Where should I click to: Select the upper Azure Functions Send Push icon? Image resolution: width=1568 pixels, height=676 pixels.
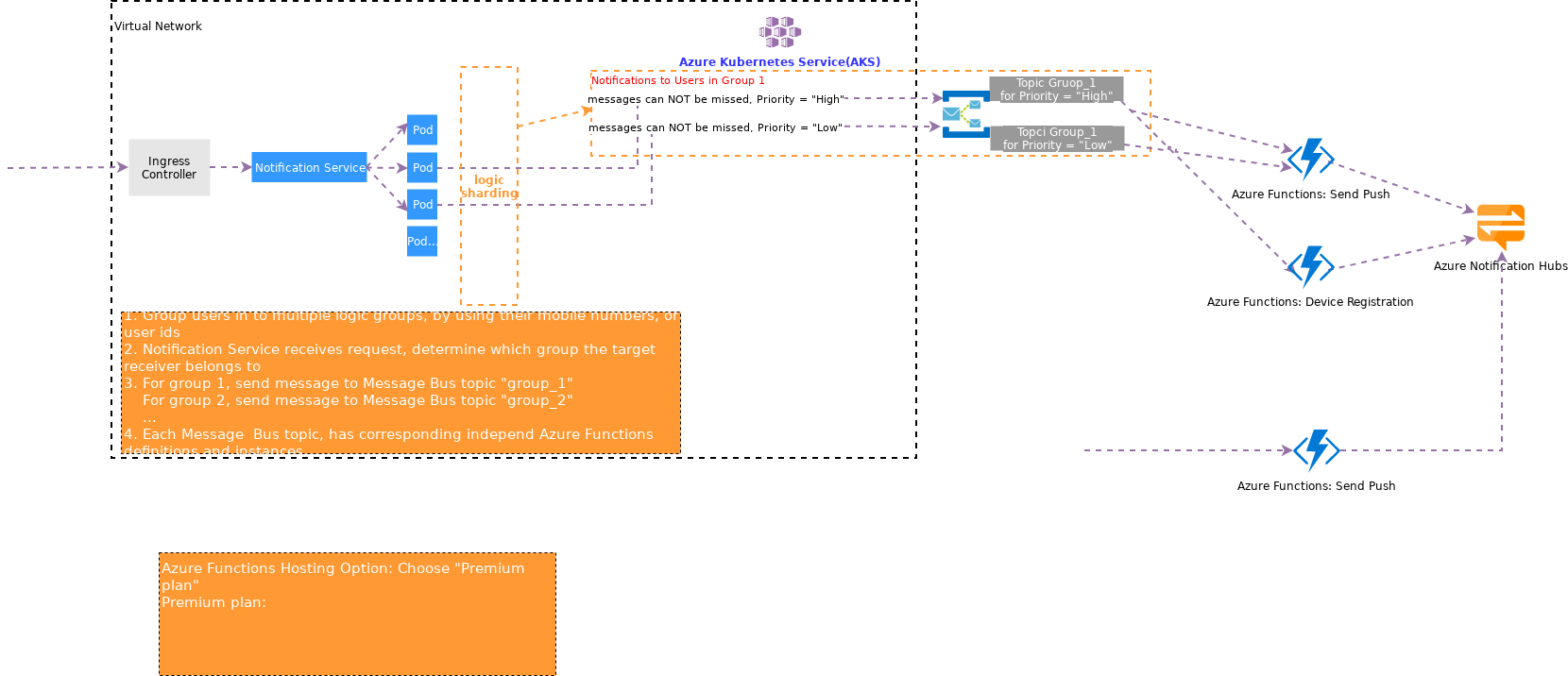pyautogui.click(x=1311, y=159)
